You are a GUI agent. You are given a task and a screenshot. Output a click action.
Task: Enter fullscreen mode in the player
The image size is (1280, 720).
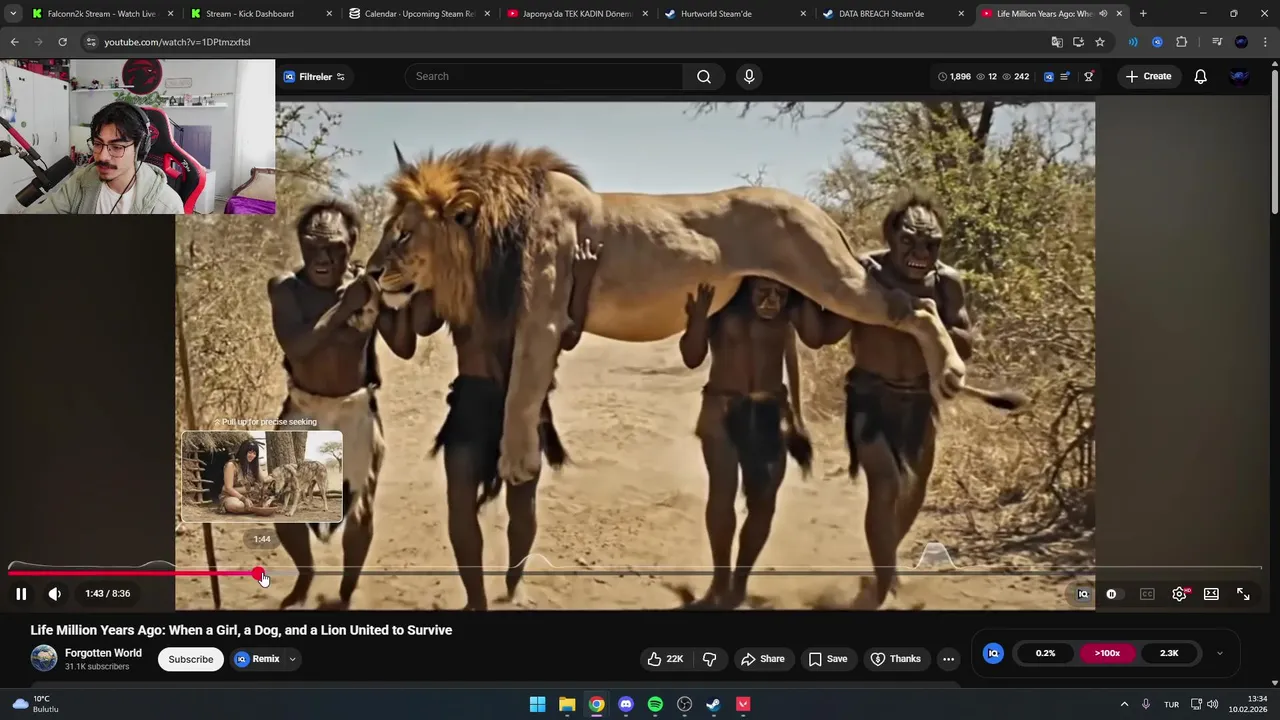tap(1243, 594)
